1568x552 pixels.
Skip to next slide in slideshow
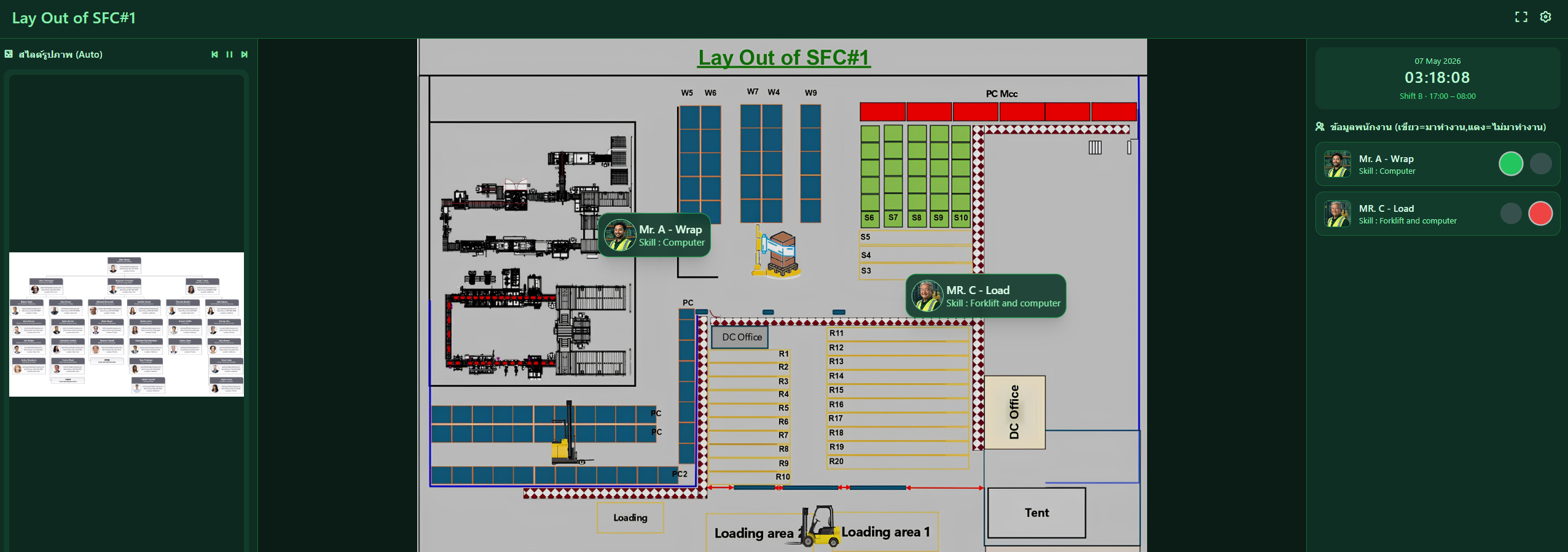coord(245,55)
